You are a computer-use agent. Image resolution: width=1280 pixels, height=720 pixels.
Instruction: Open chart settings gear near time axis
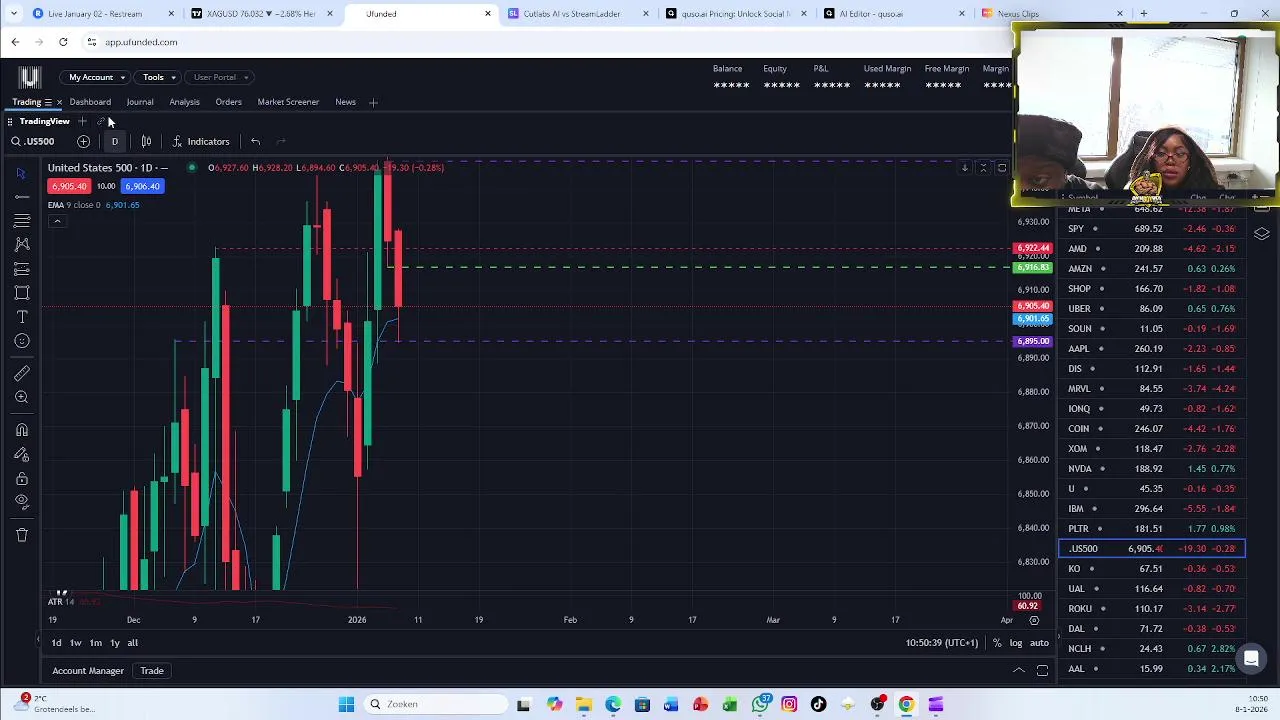click(1034, 620)
